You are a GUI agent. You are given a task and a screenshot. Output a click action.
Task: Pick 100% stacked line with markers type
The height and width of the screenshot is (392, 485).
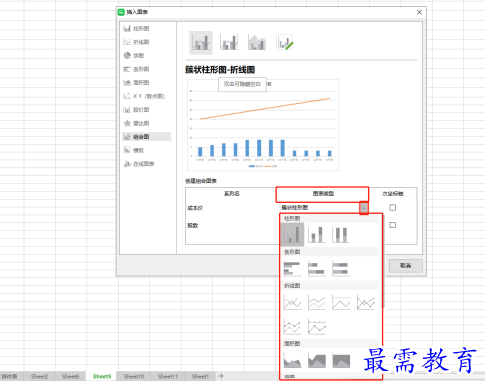click(x=317, y=326)
